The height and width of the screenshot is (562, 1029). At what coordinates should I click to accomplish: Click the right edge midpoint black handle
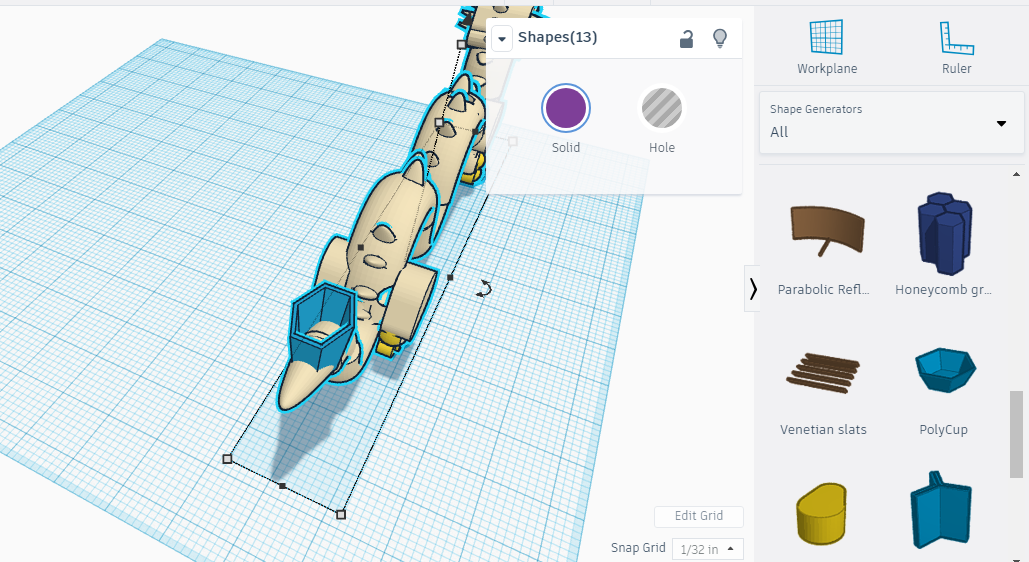coord(450,277)
